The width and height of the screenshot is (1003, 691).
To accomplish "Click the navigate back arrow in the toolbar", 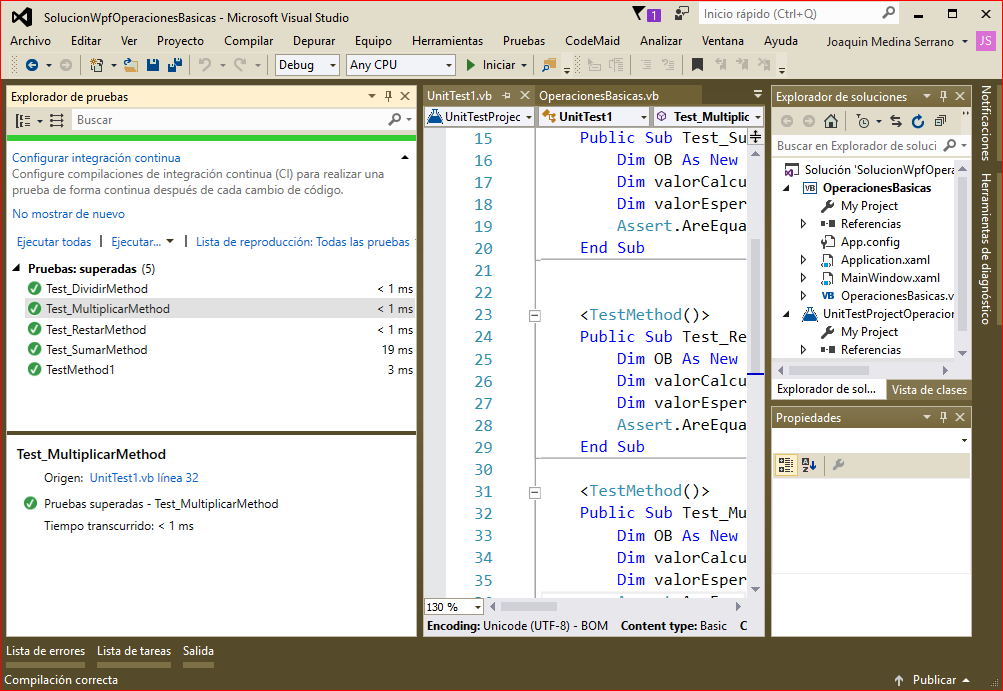I will tap(31, 65).
